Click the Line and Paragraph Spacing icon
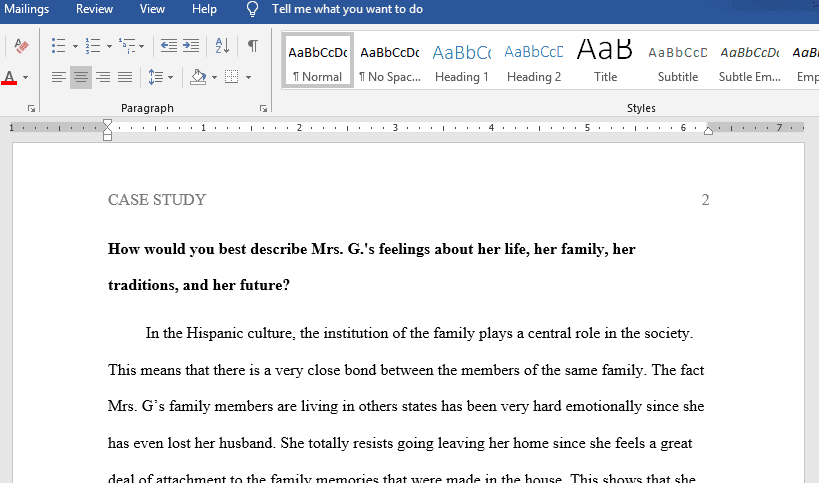The image size is (819, 483). 156,77
